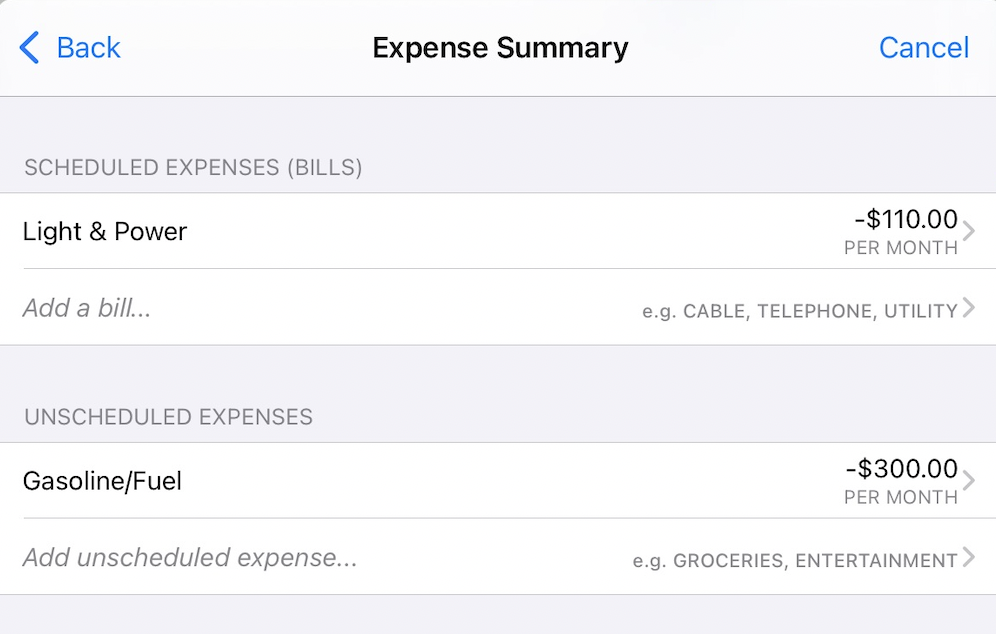Open the Gasoline/Fuel expense
This screenshot has height=634, width=996.
(x=102, y=481)
